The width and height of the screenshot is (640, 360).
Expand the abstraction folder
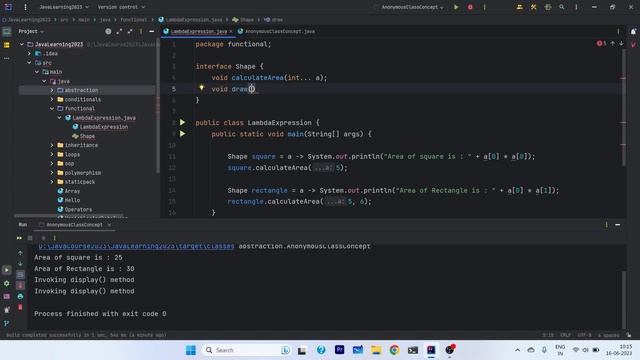tap(52, 90)
